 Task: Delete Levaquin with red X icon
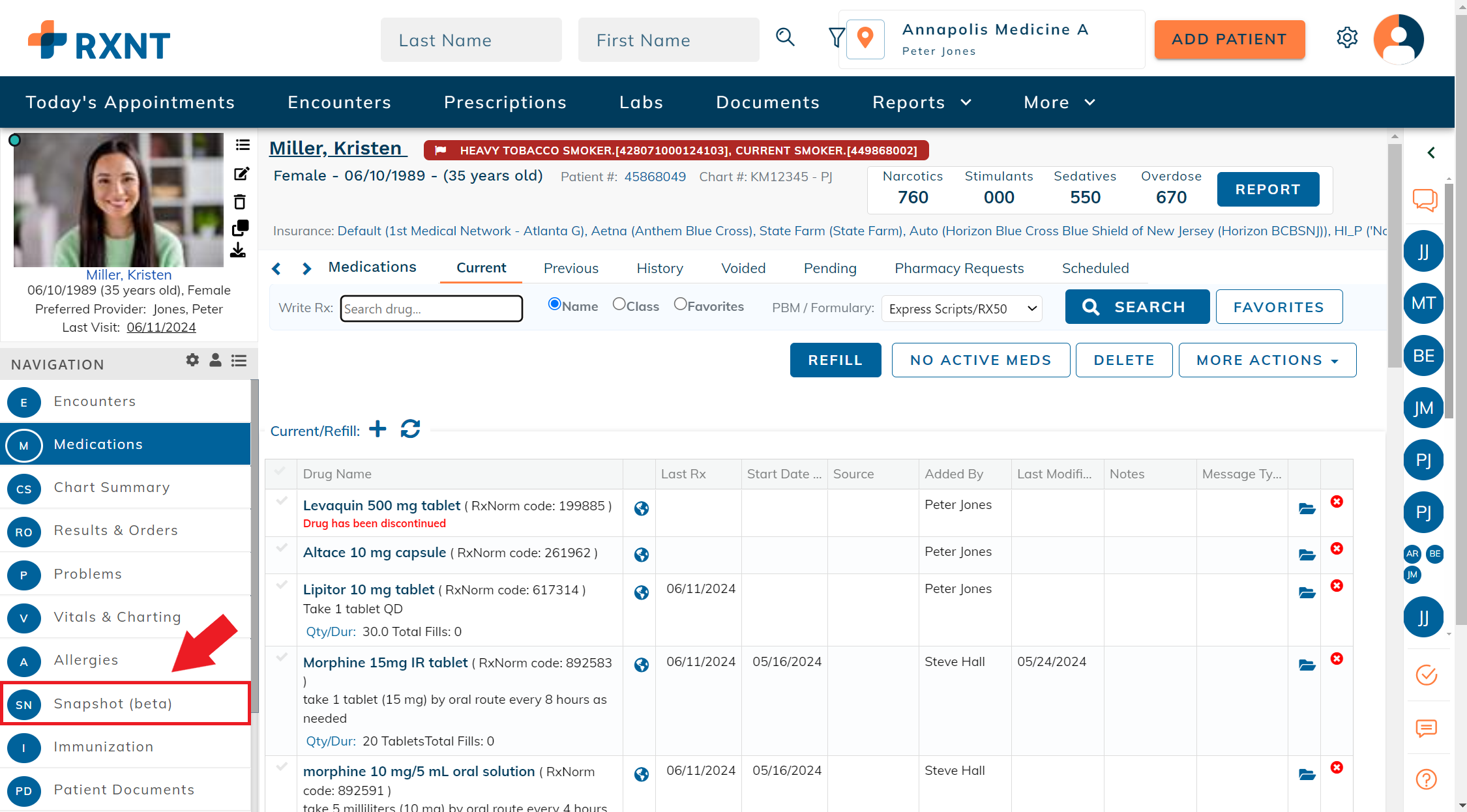(x=1337, y=501)
